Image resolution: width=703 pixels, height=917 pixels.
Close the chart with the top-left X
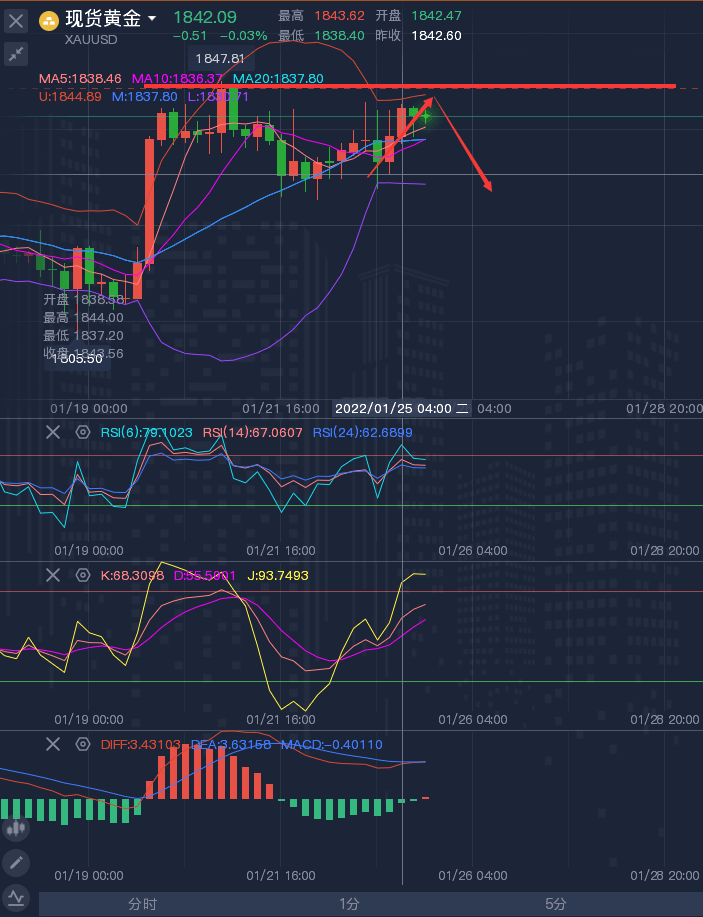pos(17,20)
